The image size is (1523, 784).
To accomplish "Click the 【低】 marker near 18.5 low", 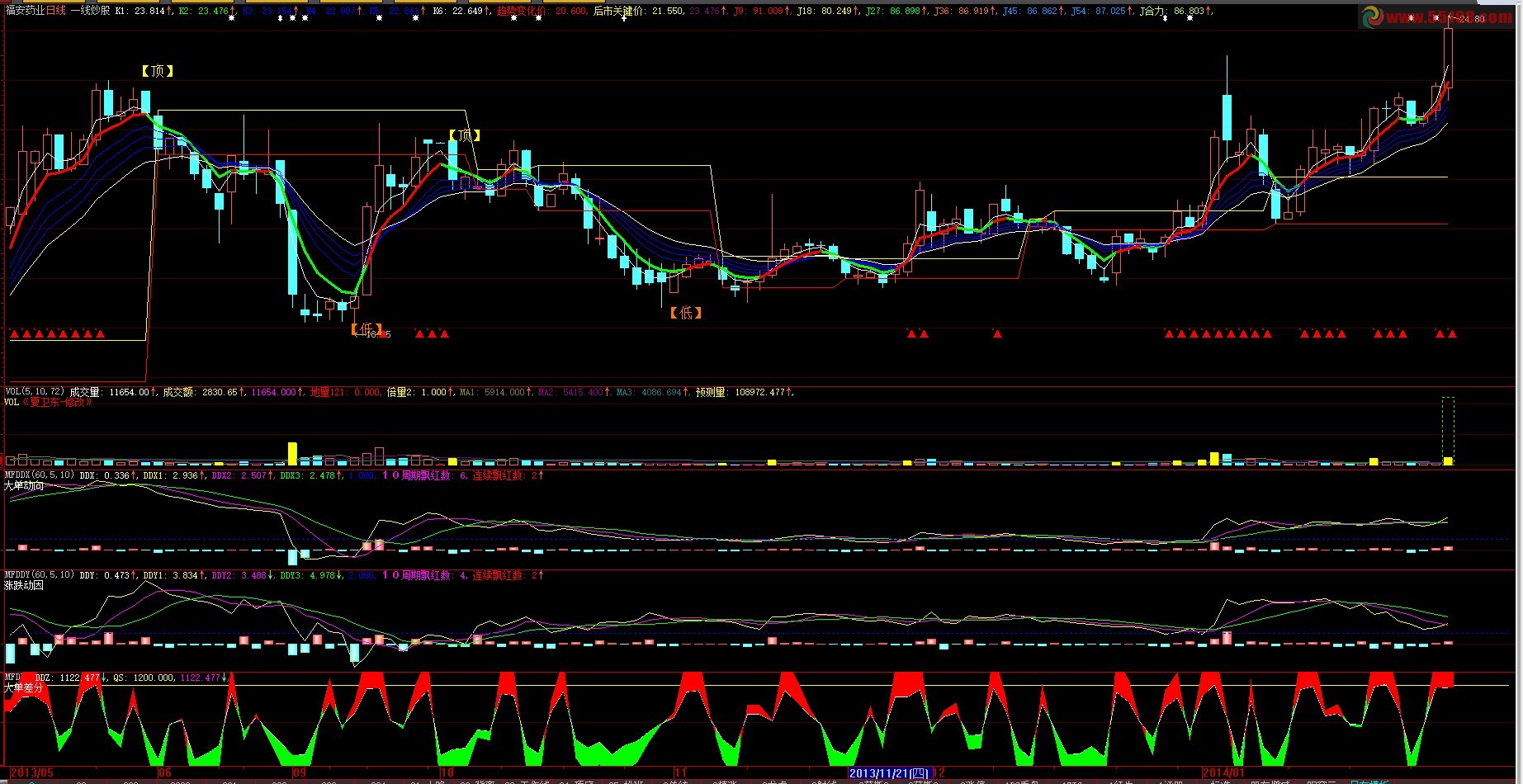I will (x=367, y=329).
